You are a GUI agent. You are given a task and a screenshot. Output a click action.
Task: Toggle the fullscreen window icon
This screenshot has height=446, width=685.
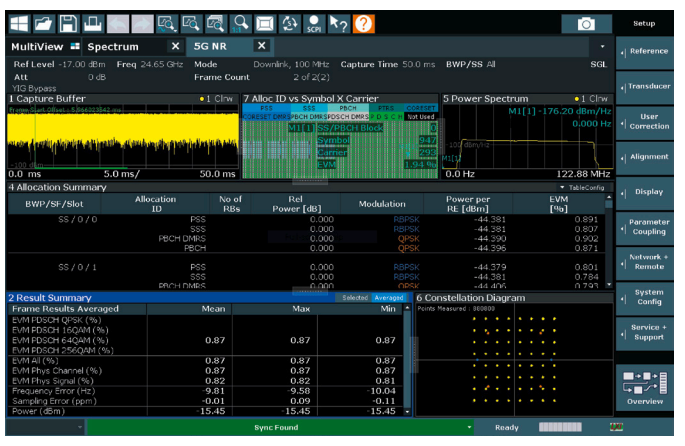coord(265,23)
